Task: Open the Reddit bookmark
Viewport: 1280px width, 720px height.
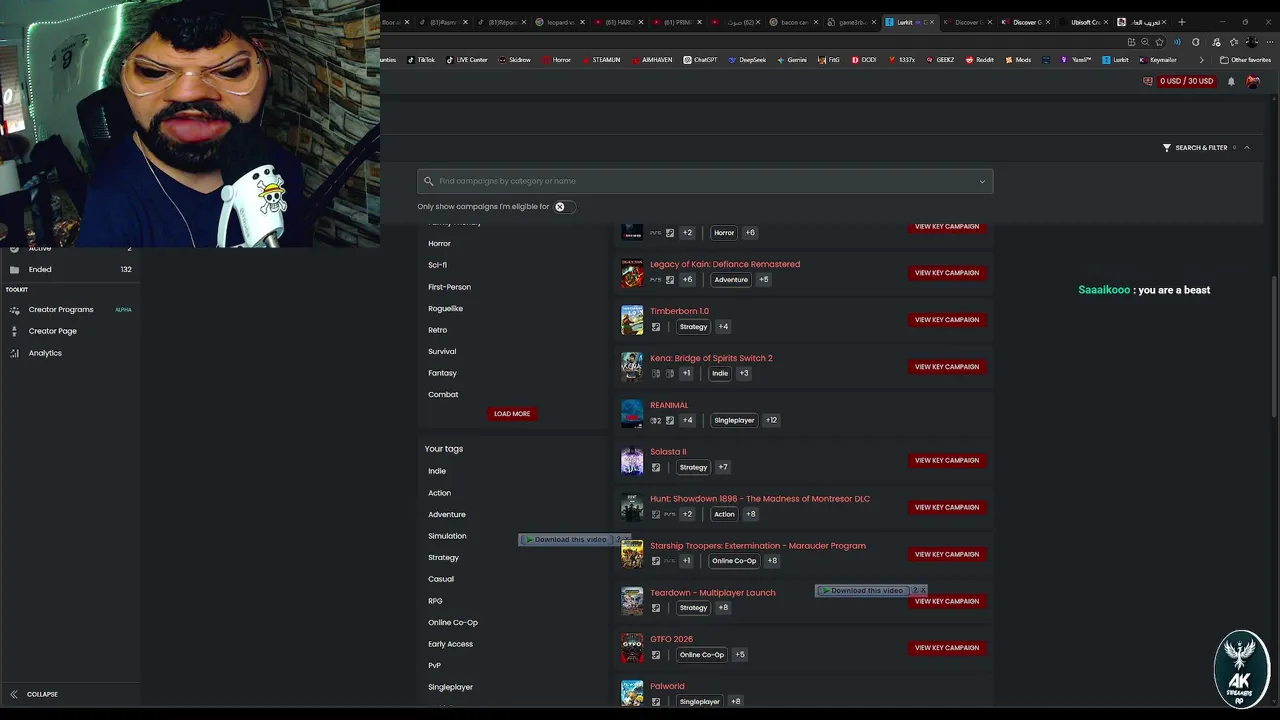Action: (980, 60)
